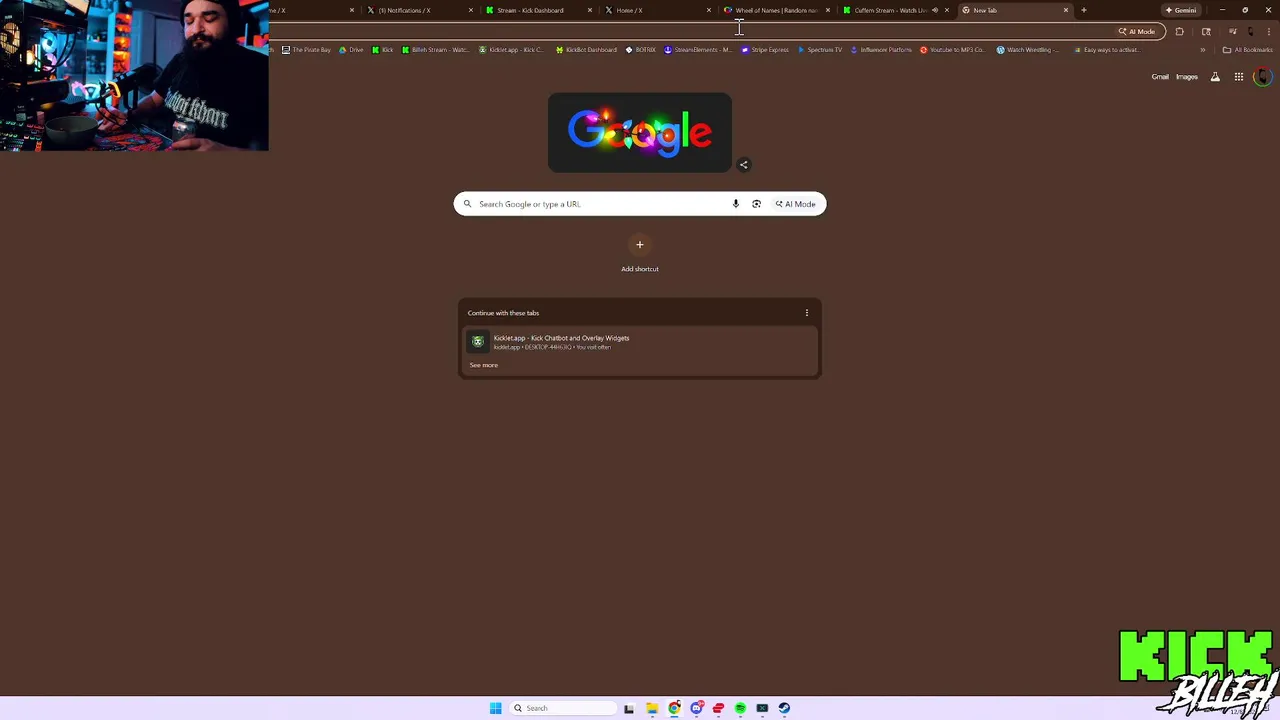Start voice search with the microphone icon
1280x720 pixels.
[x=735, y=204]
